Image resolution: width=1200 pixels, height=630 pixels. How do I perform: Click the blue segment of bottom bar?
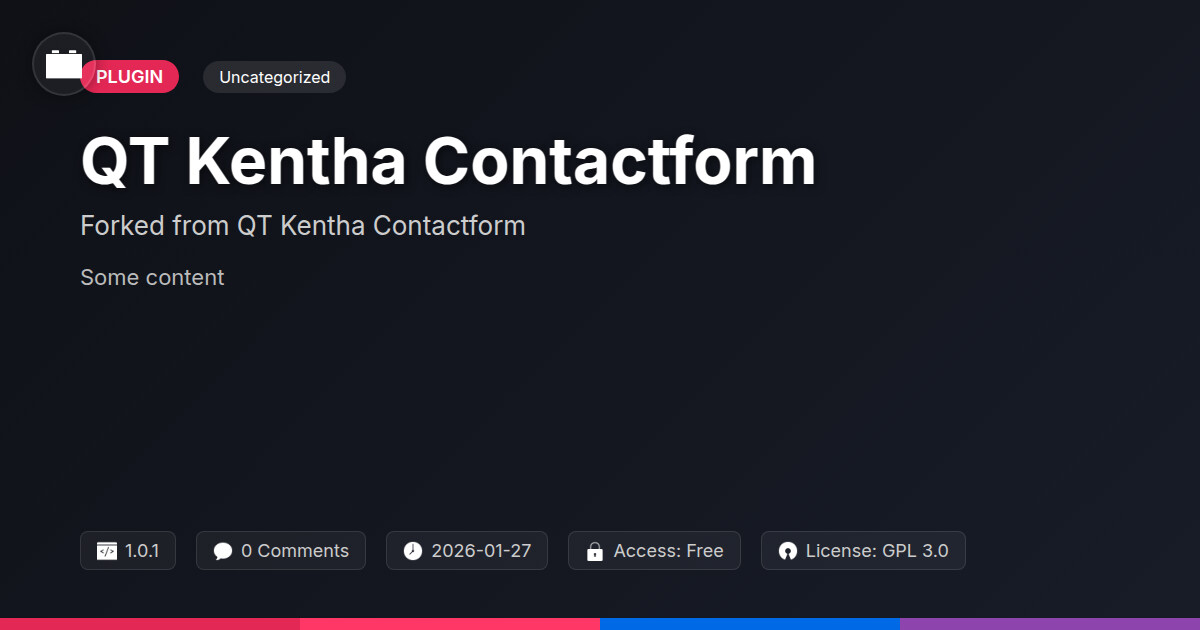click(750, 624)
